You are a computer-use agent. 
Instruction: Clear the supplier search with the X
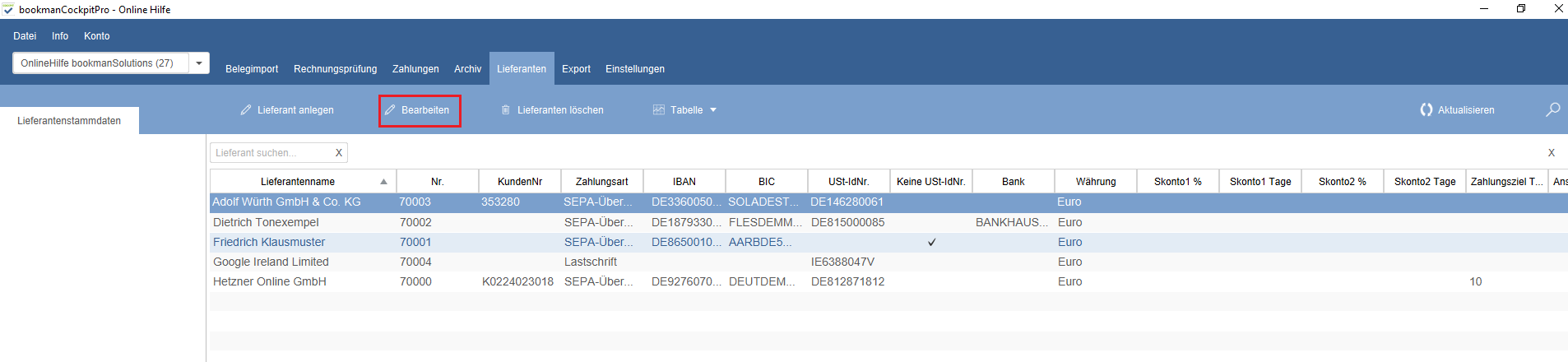pos(338,153)
